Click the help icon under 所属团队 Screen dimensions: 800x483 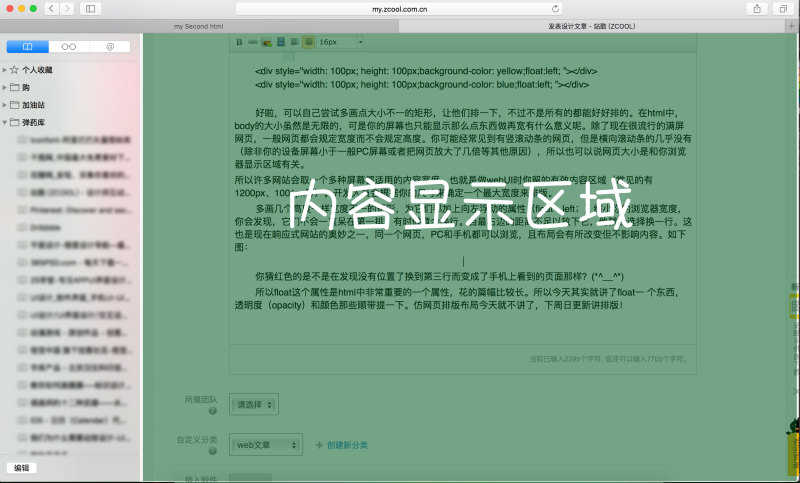pyautogui.click(x=213, y=411)
